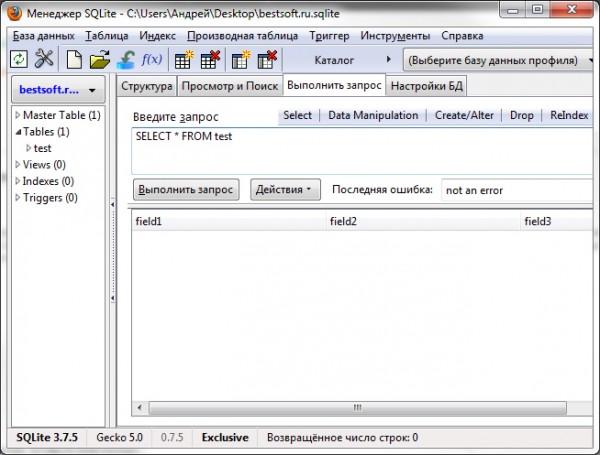Click the open database folder icon

pos(99,60)
